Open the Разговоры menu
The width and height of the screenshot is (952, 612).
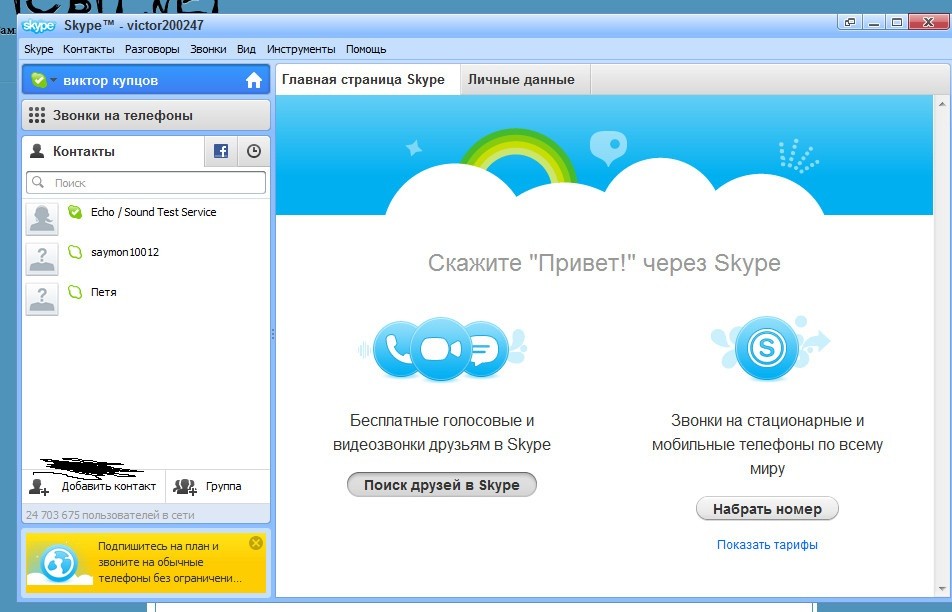click(x=152, y=49)
